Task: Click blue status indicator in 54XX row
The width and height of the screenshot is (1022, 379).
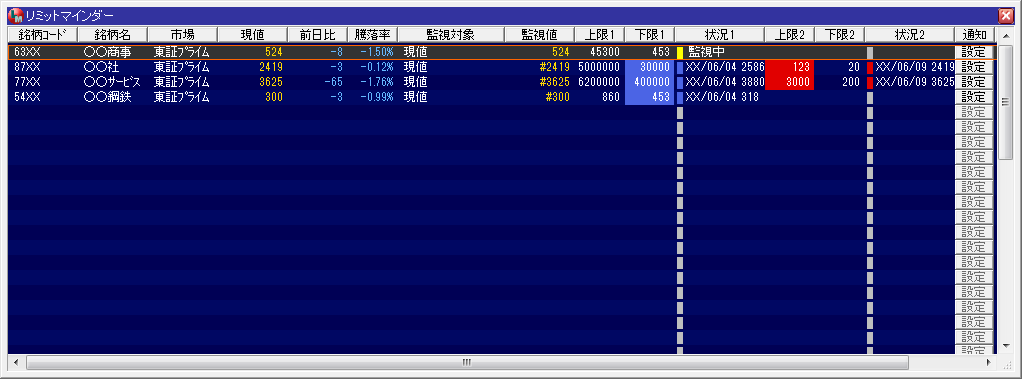Action: click(680, 97)
